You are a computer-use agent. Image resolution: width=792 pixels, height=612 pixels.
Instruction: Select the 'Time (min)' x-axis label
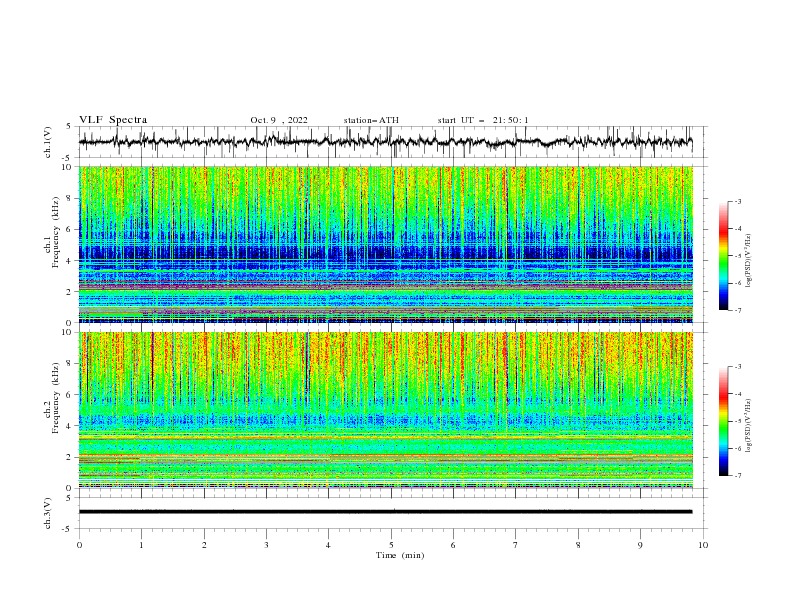pos(400,555)
